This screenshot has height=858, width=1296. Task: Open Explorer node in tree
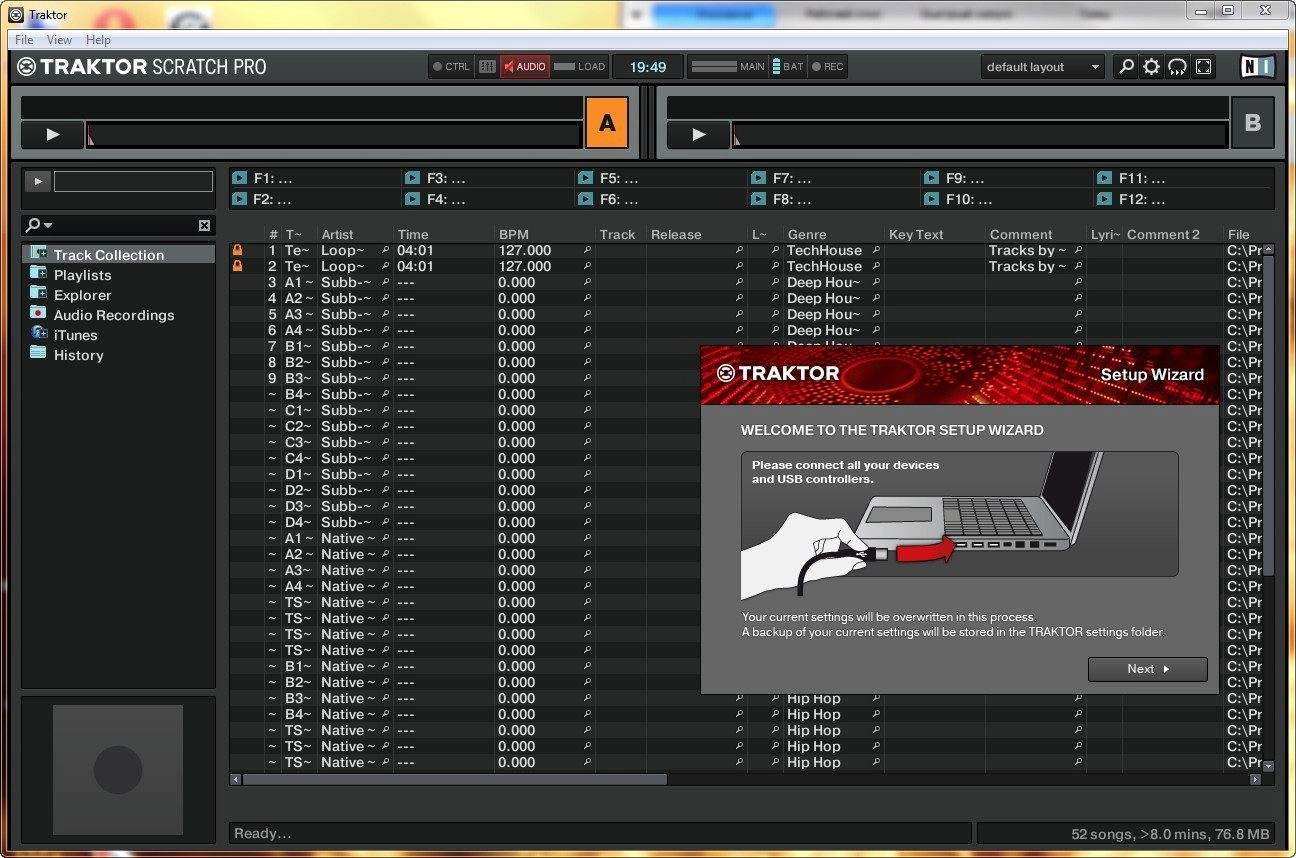click(82, 295)
